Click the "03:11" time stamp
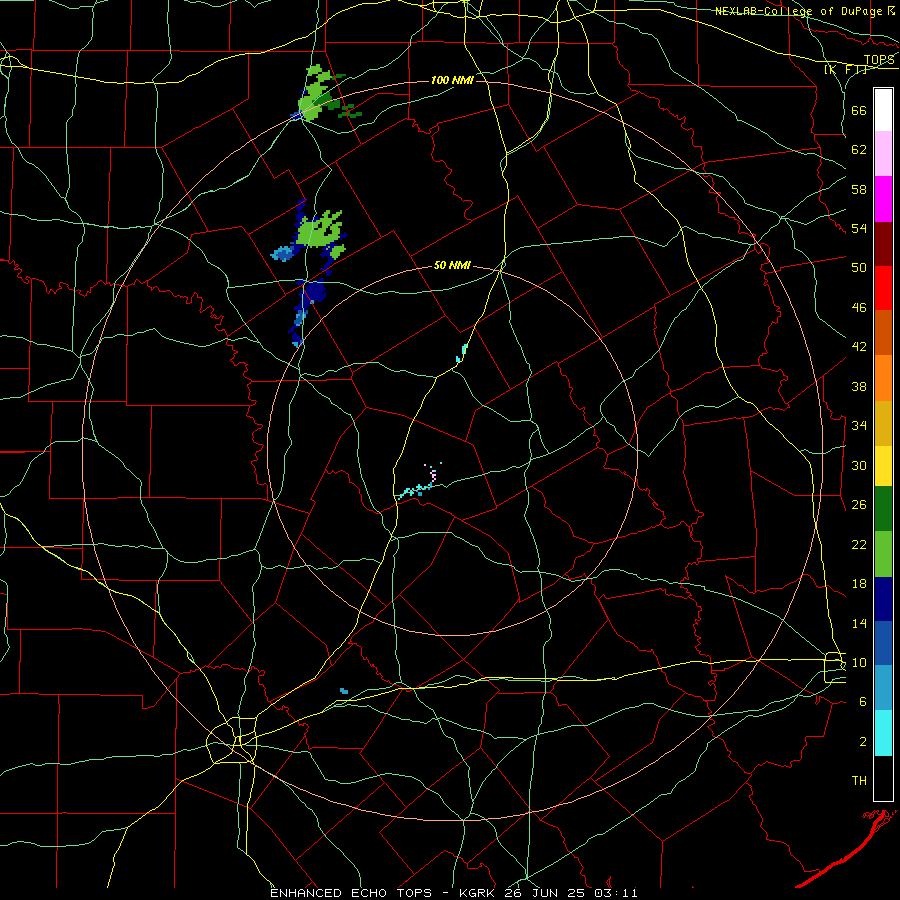The height and width of the screenshot is (900, 900). [616, 893]
